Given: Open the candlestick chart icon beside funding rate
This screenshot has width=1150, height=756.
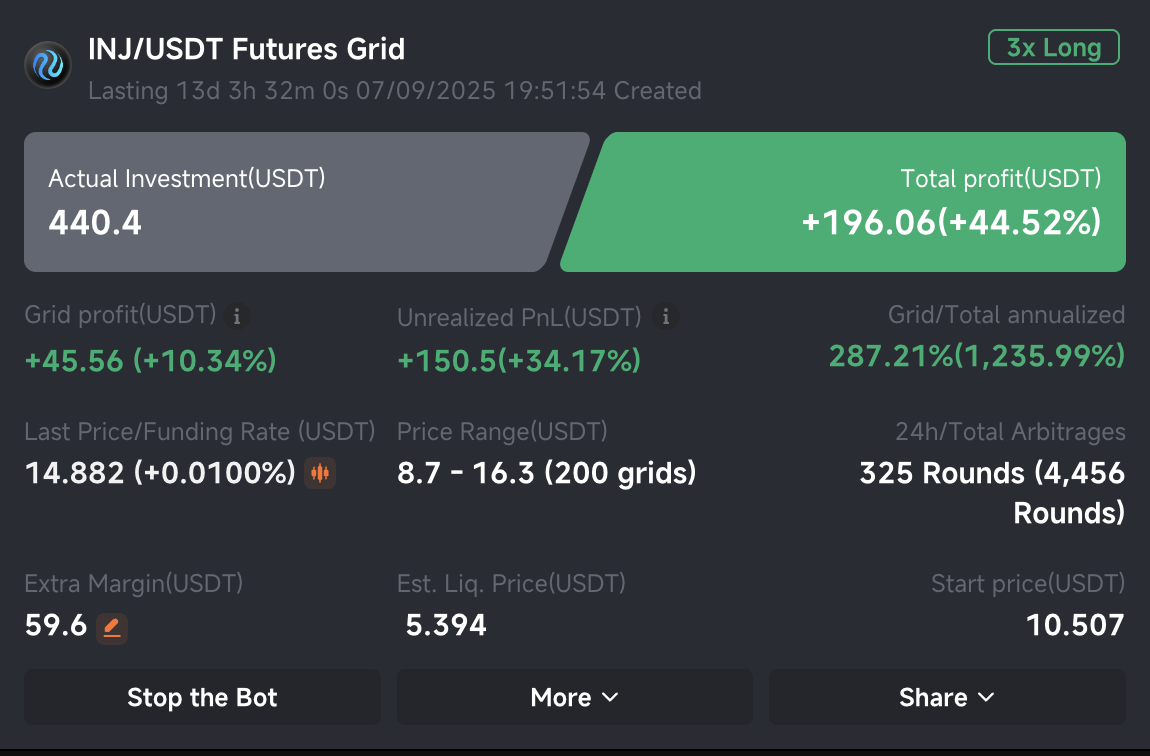Looking at the screenshot, I should (320, 473).
